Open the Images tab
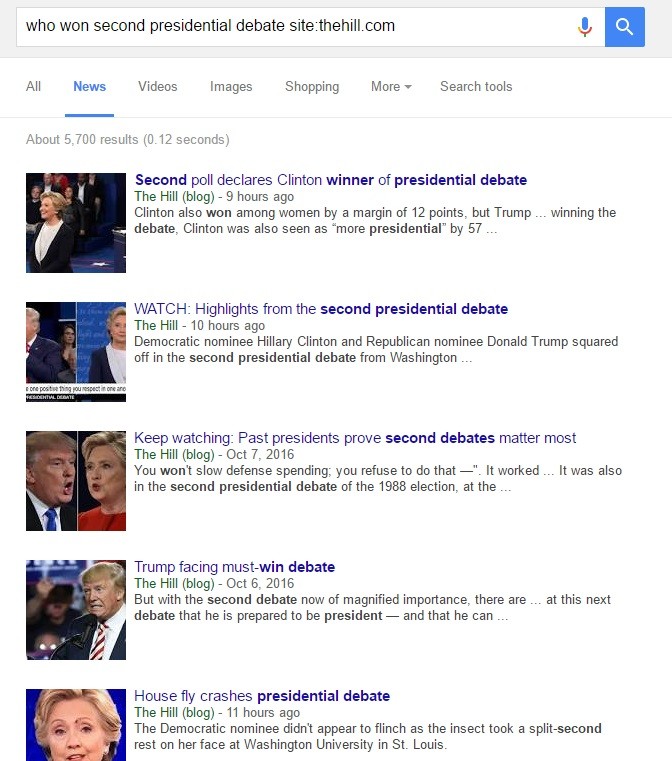This screenshot has height=761, width=672. tap(231, 86)
